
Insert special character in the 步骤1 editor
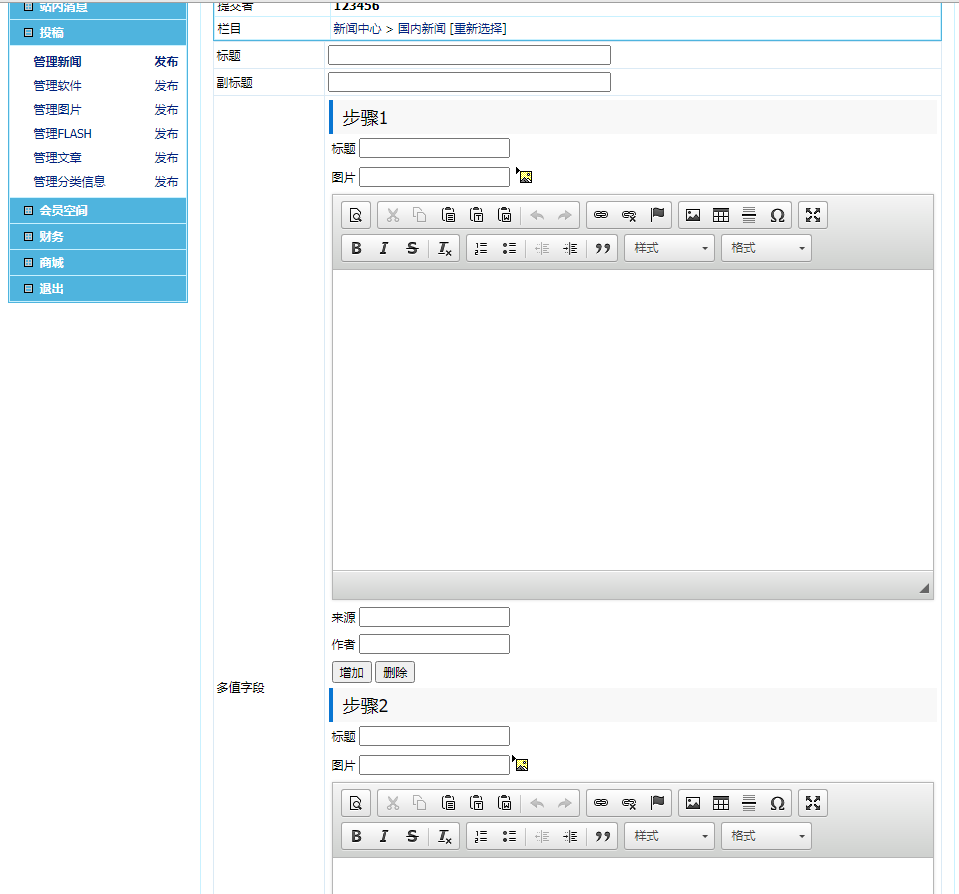(x=777, y=215)
